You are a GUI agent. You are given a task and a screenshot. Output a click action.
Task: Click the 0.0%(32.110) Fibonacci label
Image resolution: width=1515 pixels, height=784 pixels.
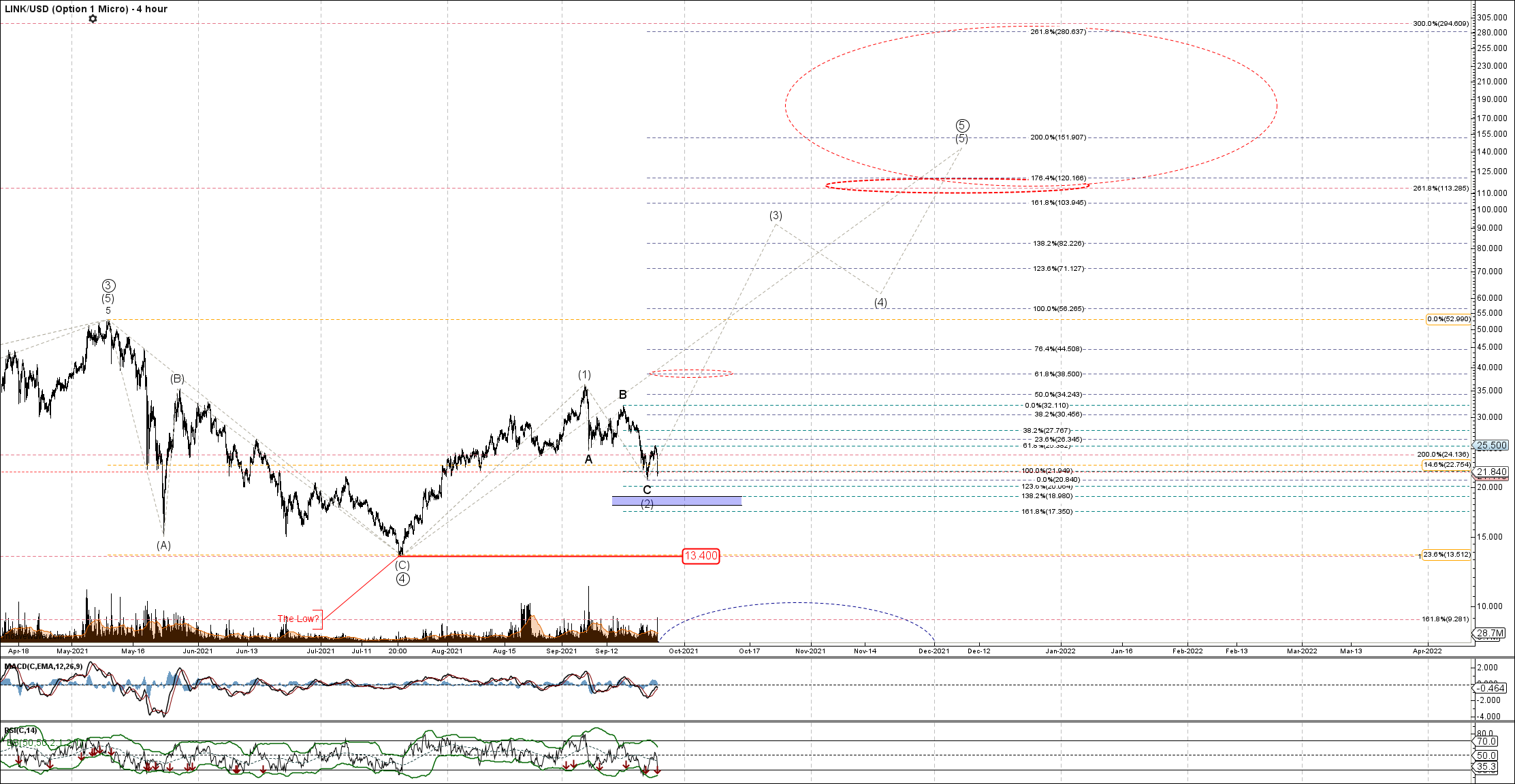point(1047,406)
